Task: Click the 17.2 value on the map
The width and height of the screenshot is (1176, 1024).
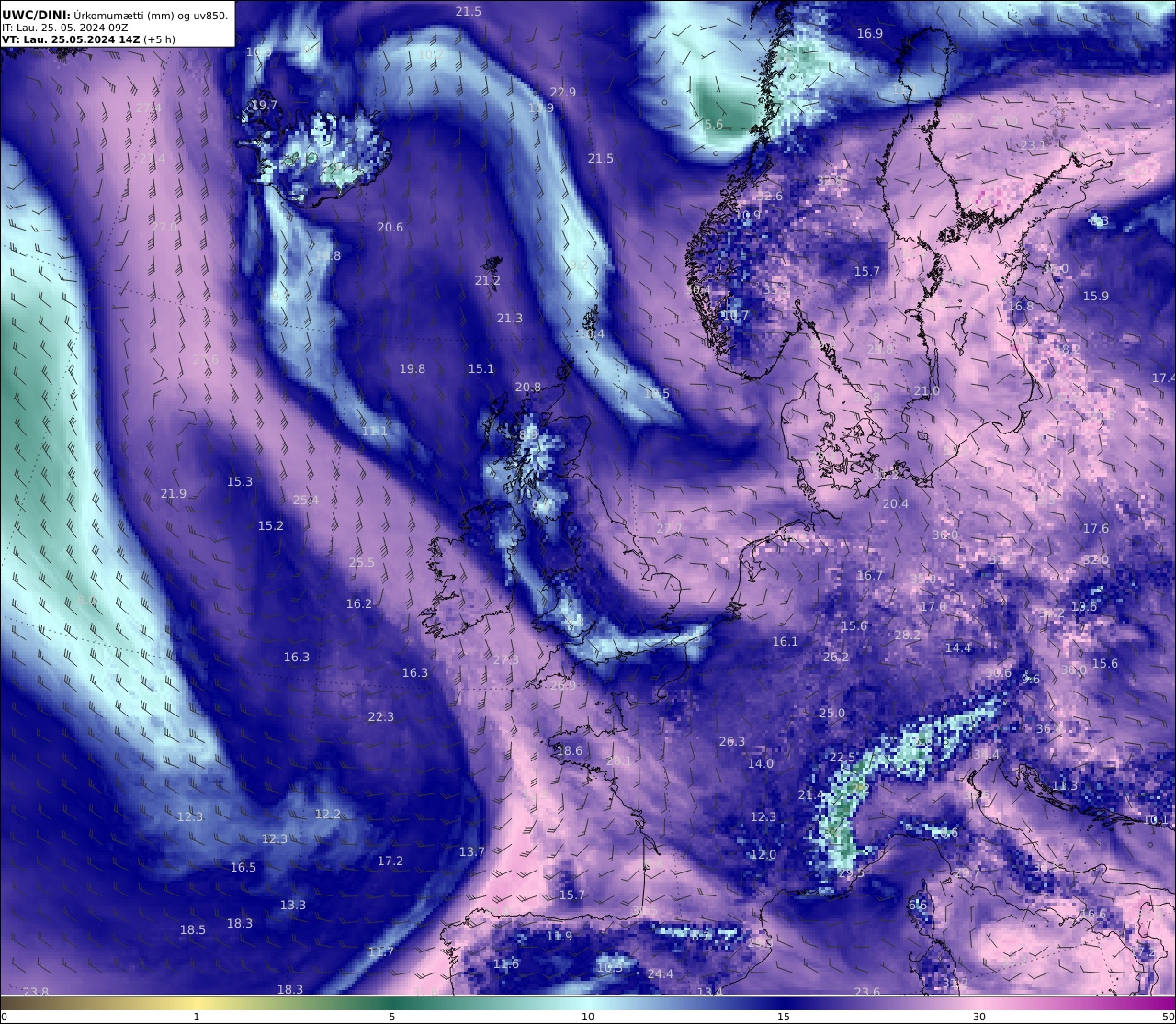Action: [390, 861]
